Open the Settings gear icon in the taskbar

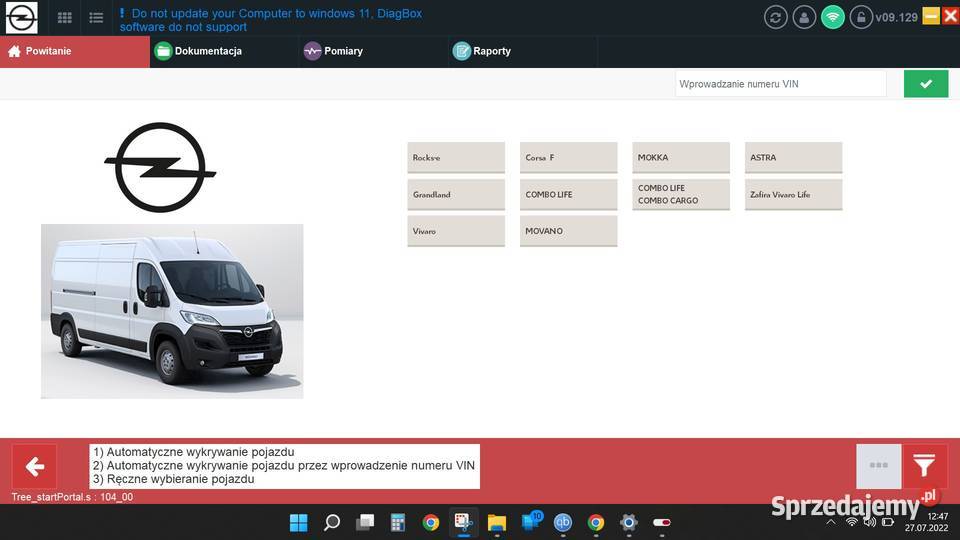tap(629, 522)
